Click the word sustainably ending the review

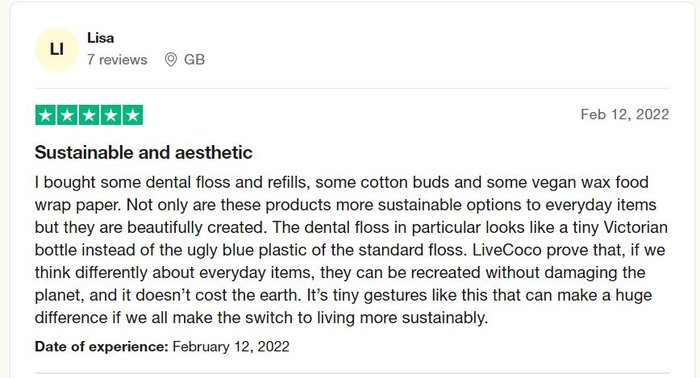445,318
